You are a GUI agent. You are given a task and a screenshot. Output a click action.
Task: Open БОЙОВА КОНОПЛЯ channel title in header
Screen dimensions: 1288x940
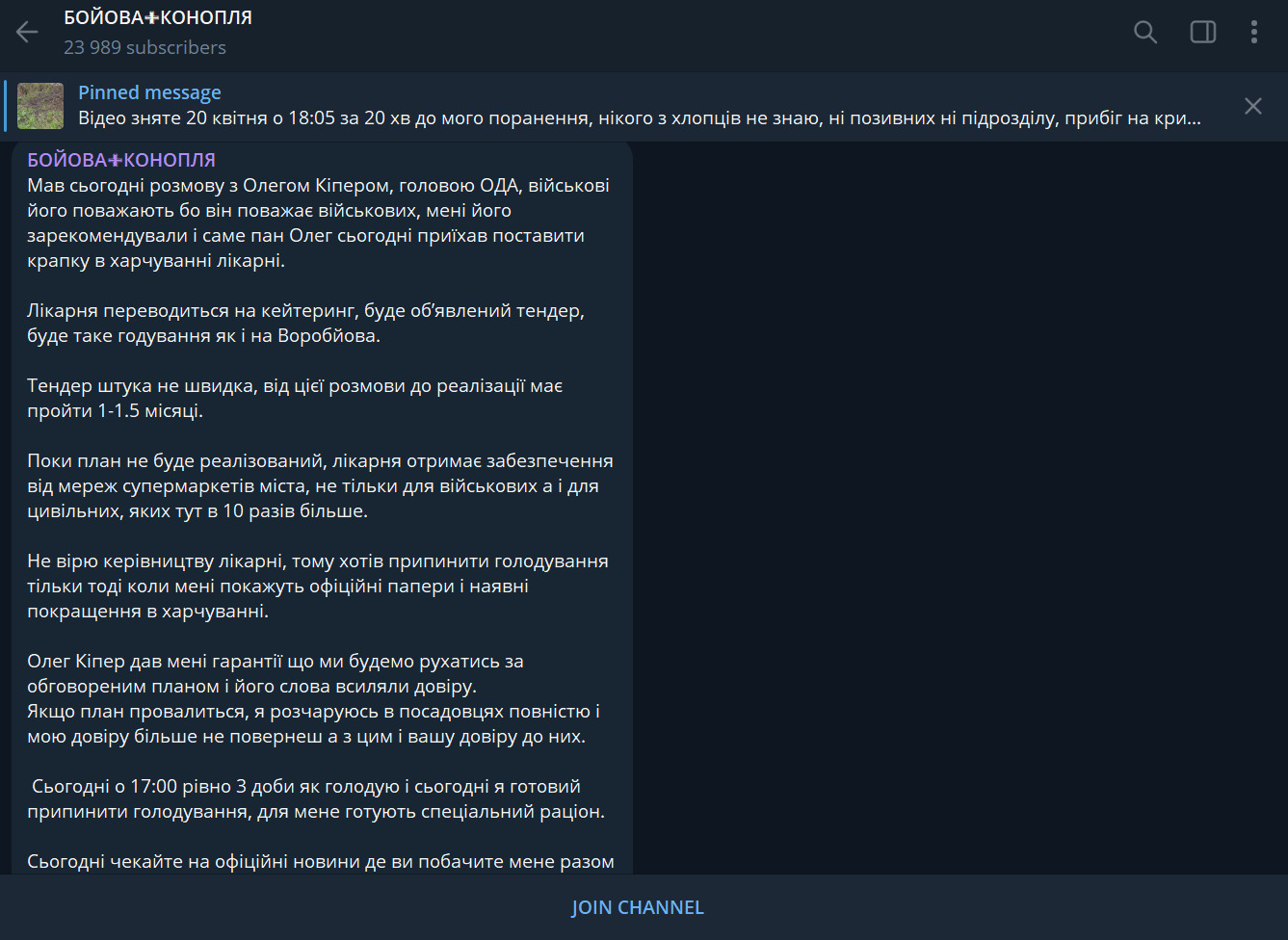coord(158,17)
